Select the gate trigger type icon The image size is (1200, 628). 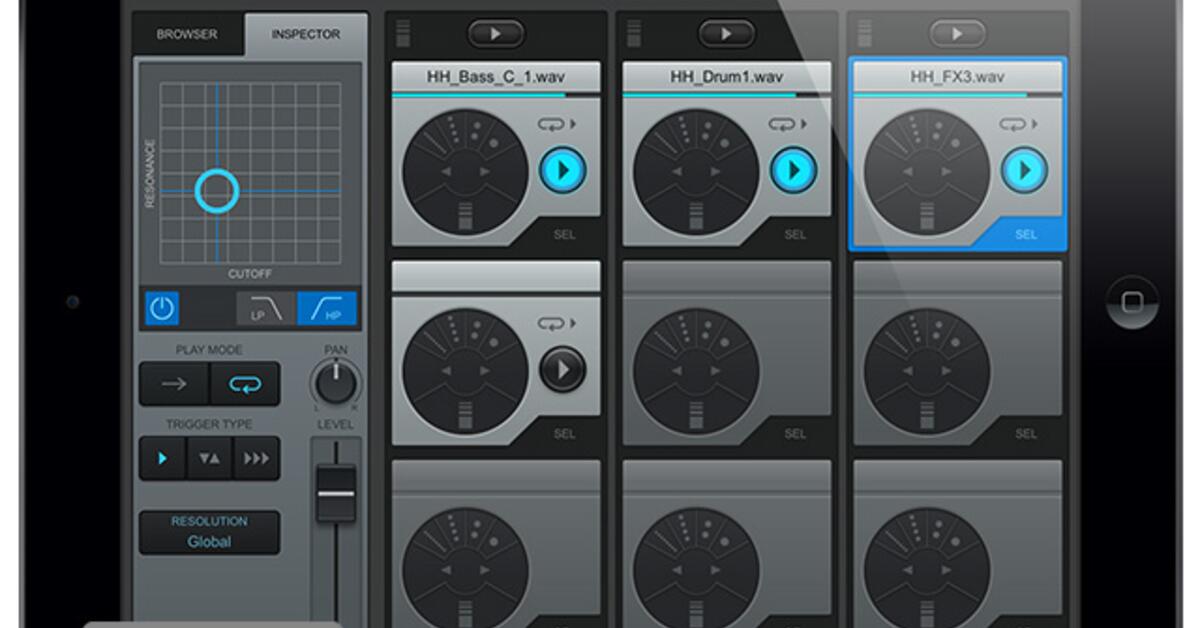(x=208, y=459)
